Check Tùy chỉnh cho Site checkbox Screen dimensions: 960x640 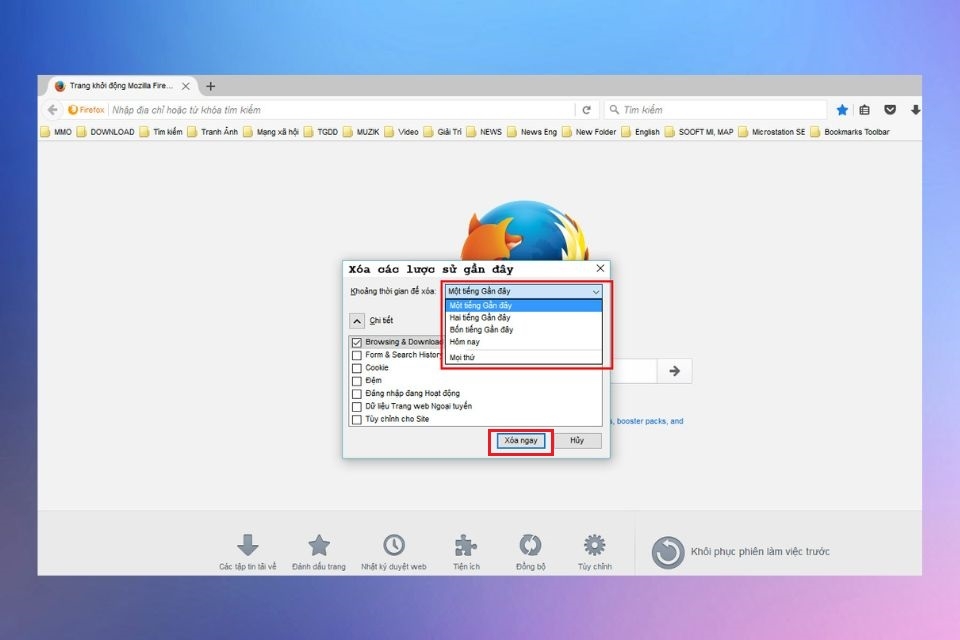[x=357, y=420]
